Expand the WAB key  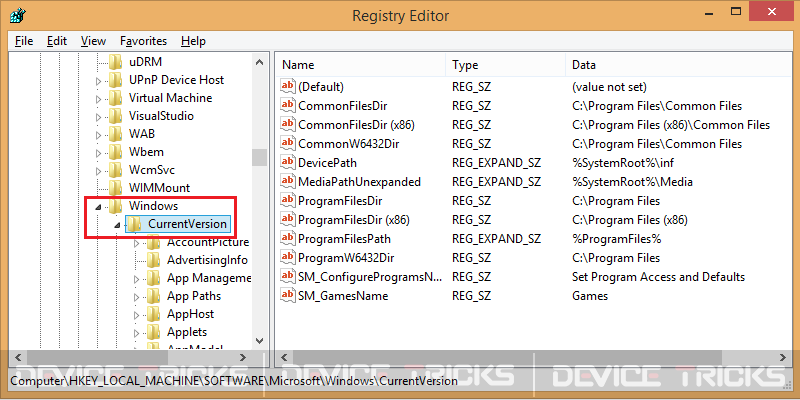pos(98,135)
